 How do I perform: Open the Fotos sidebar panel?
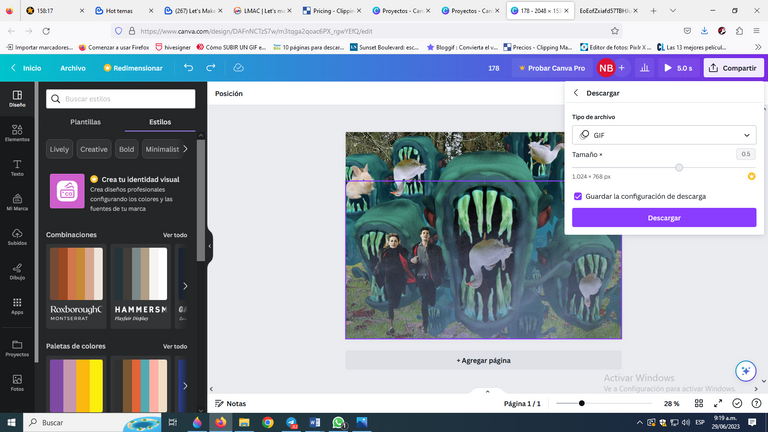point(17,383)
